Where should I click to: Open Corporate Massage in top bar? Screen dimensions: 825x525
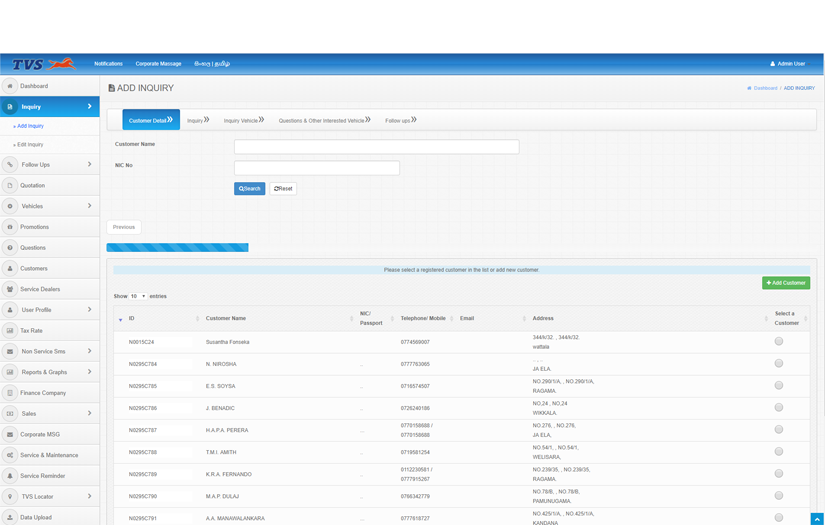[x=158, y=64]
